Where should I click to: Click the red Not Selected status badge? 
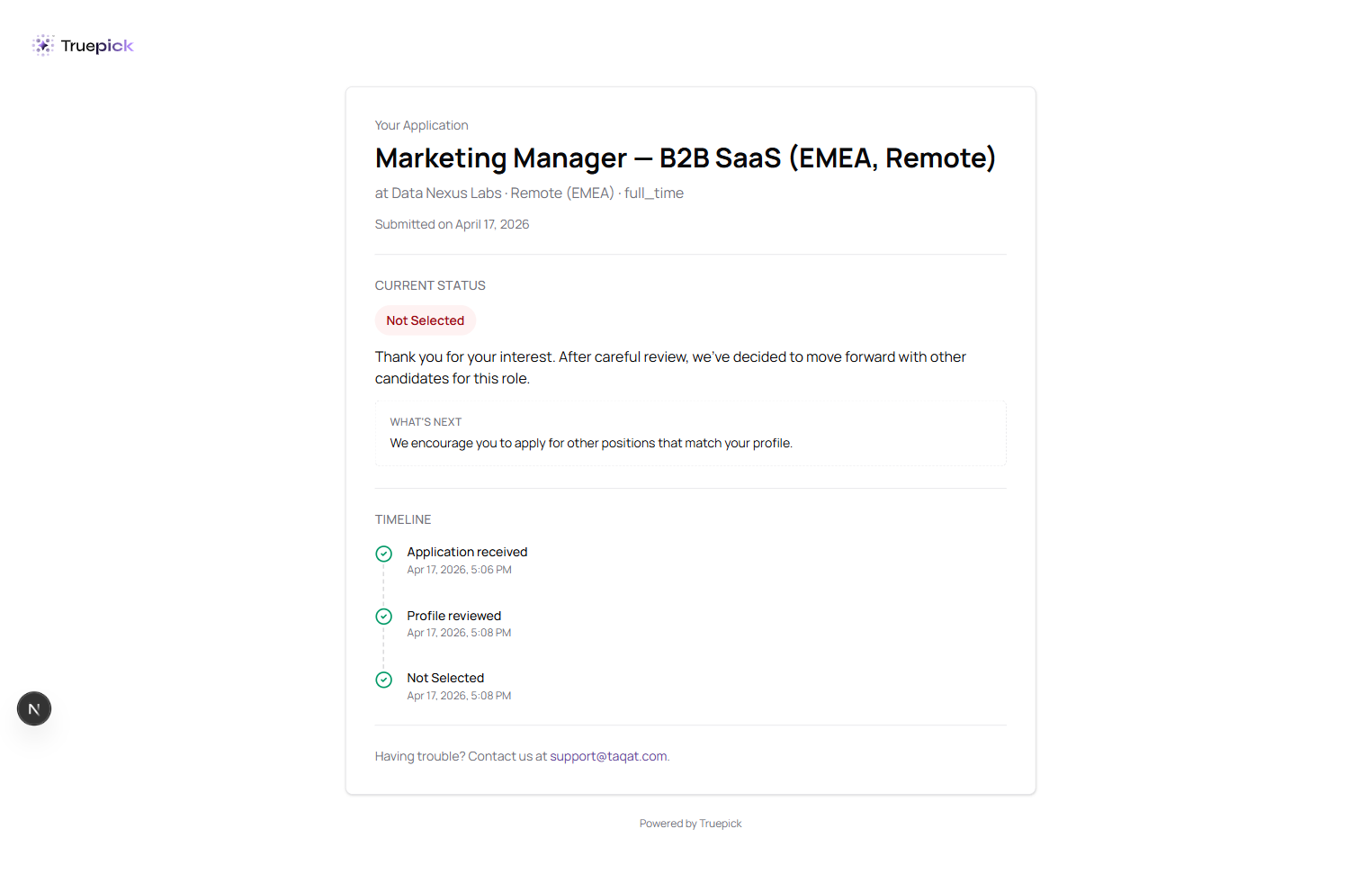click(x=425, y=320)
